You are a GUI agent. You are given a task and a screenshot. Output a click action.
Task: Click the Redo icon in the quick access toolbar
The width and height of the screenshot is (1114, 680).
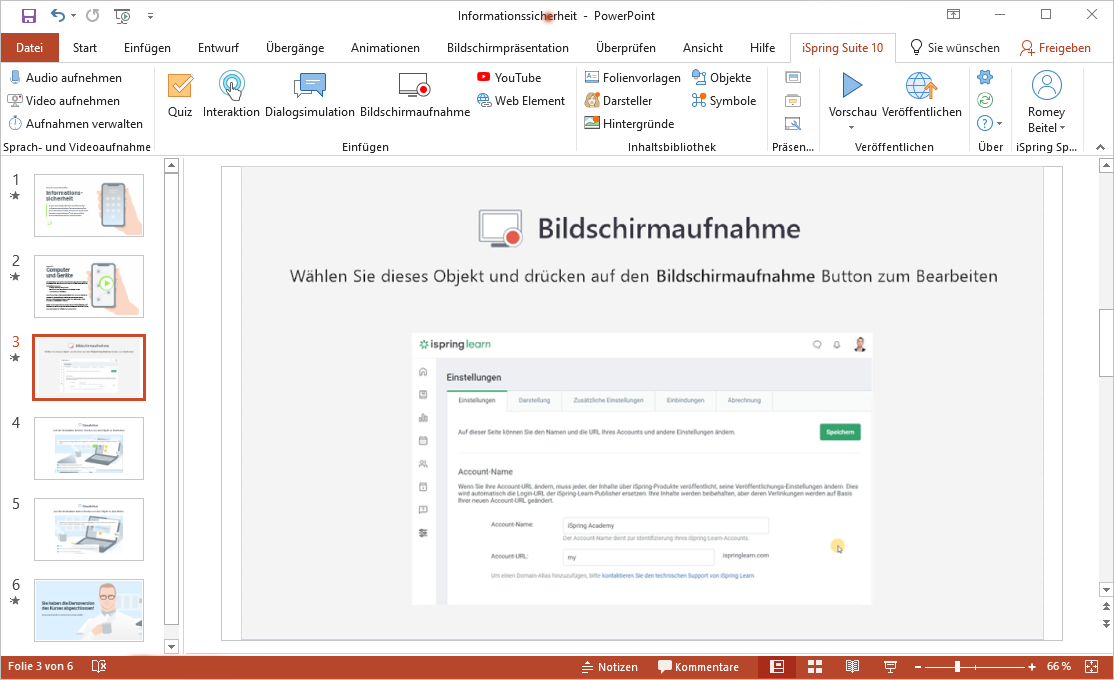pos(93,16)
